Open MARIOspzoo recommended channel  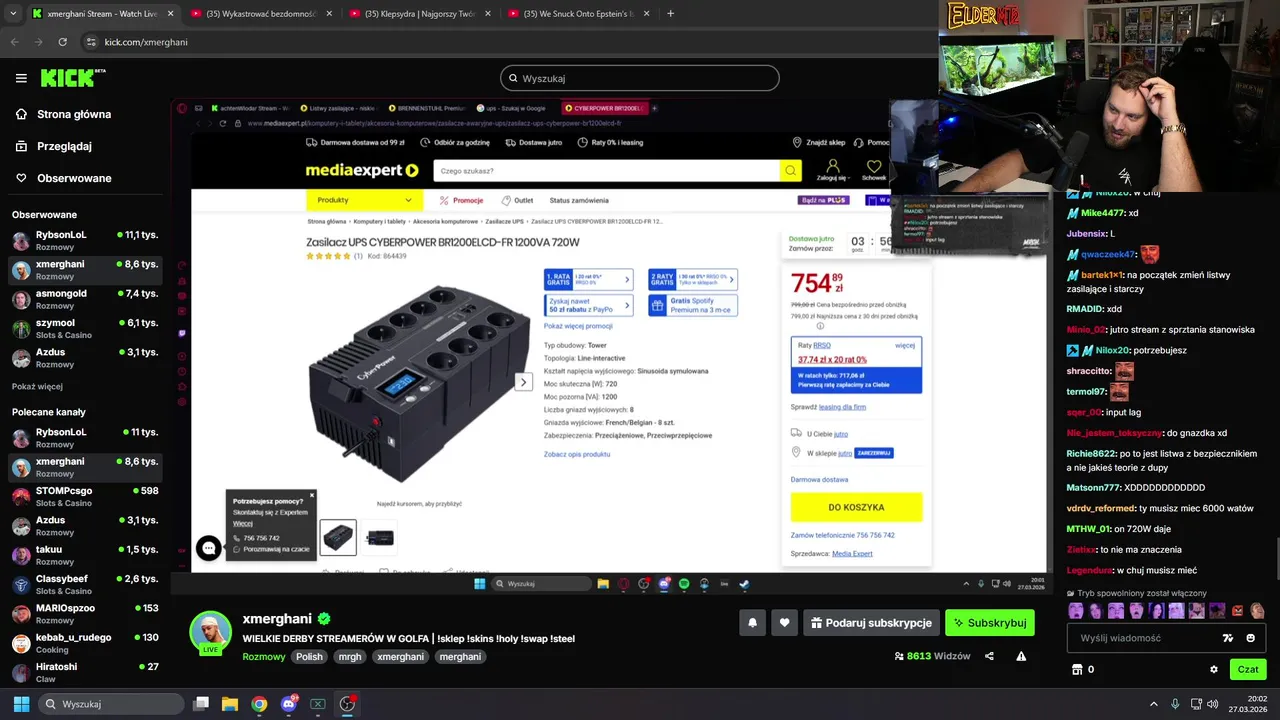[85, 613]
